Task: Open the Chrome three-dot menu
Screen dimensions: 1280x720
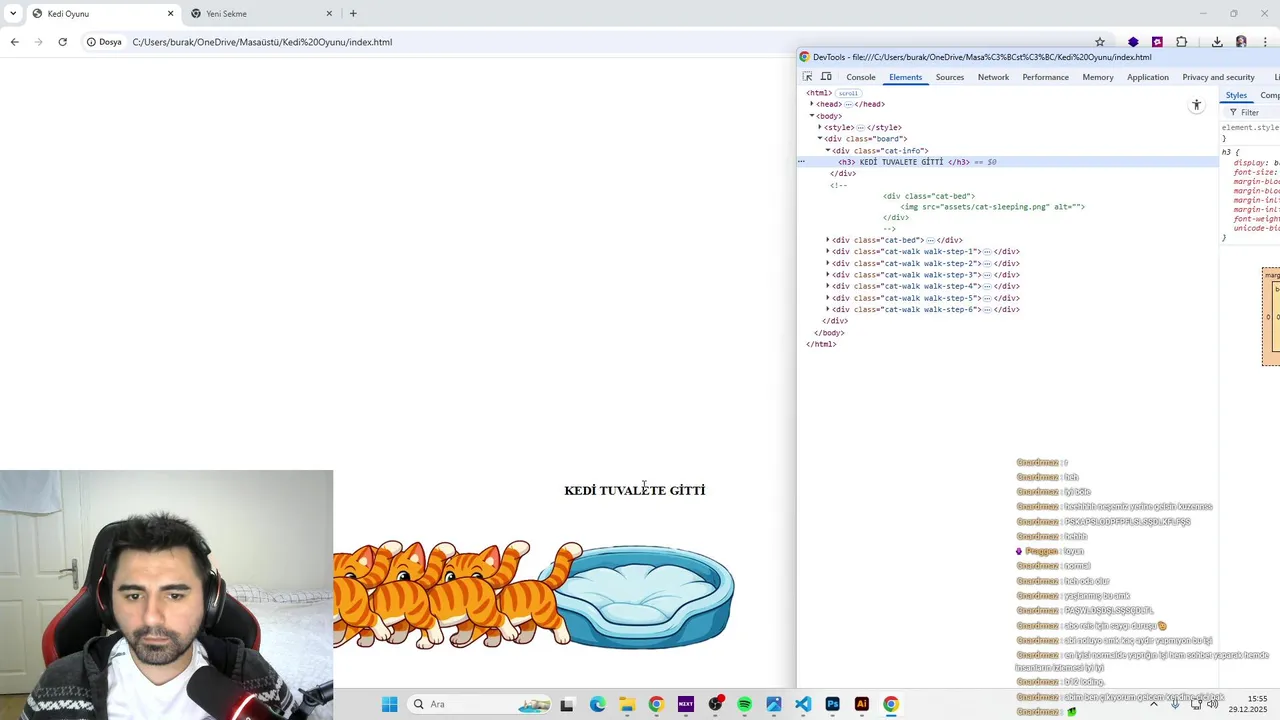Action: (x=1265, y=42)
